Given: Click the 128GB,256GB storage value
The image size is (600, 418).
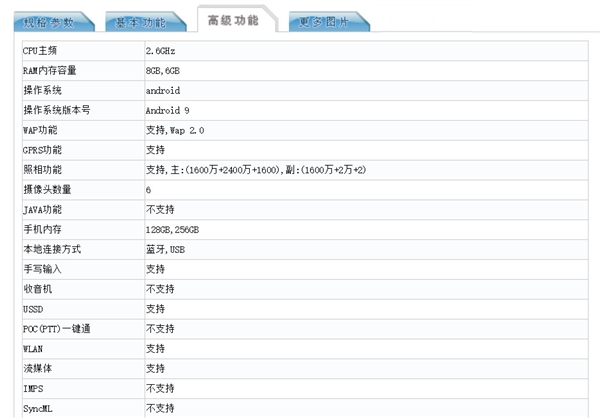Looking at the screenshot, I should pos(172,229).
